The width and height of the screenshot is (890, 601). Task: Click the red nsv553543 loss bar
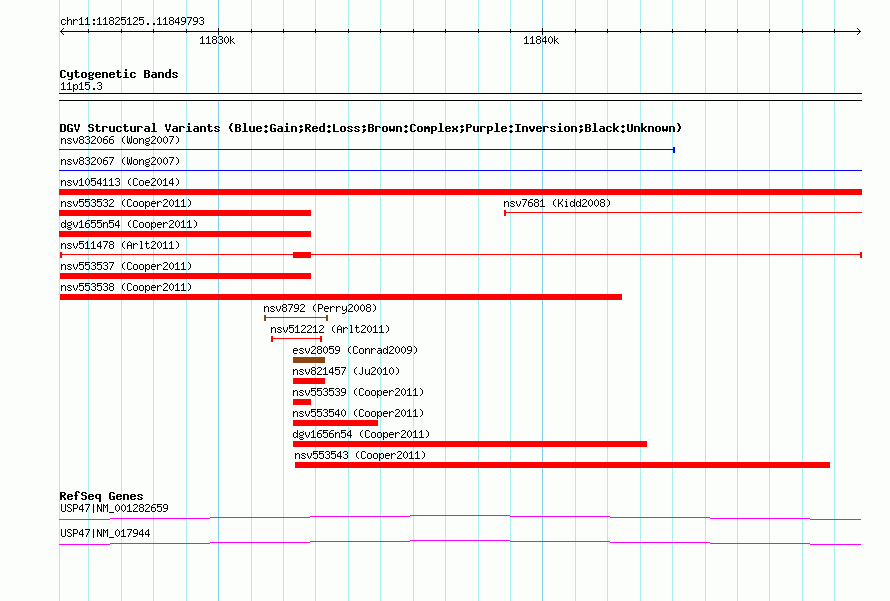point(562,465)
